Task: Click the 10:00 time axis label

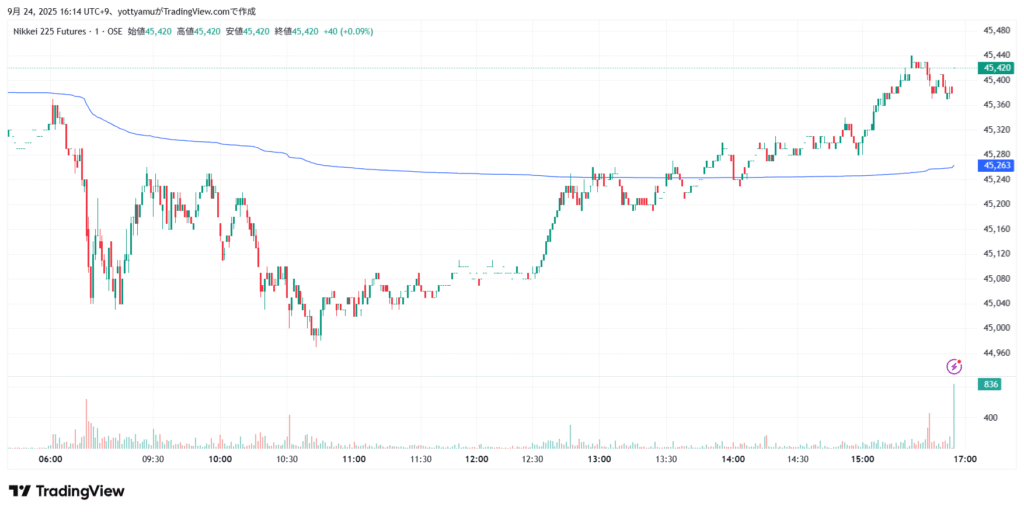Action: pyautogui.click(x=220, y=459)
